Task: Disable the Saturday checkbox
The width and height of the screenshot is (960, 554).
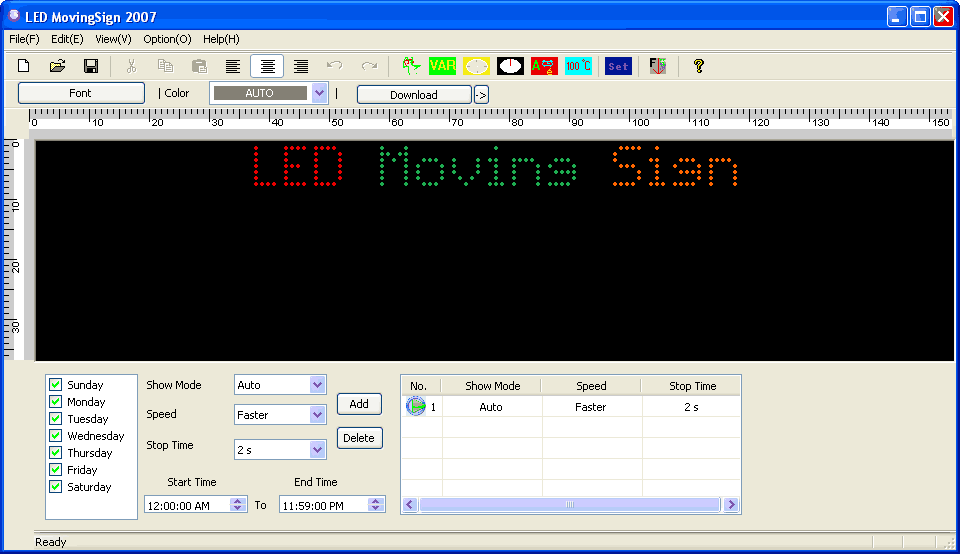Action: (55, 487)
